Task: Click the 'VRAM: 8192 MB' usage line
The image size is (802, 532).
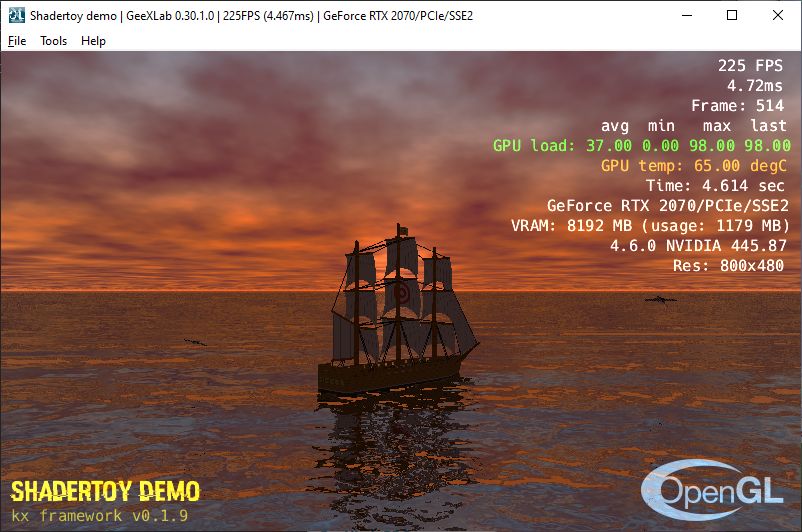Action: (650, 226)
